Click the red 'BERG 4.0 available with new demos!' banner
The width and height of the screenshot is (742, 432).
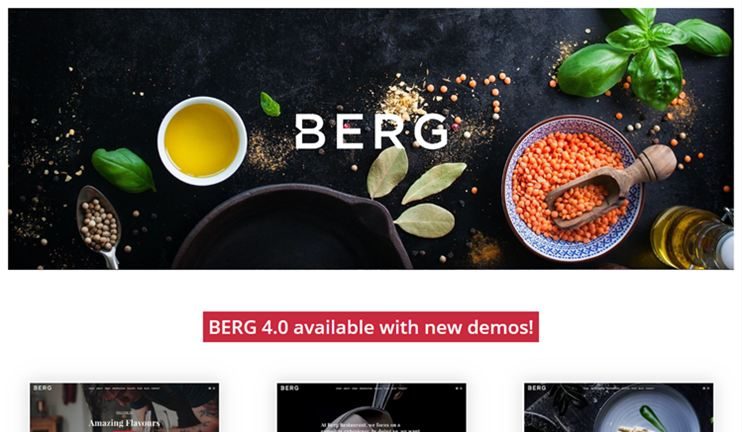pos(371,327)
